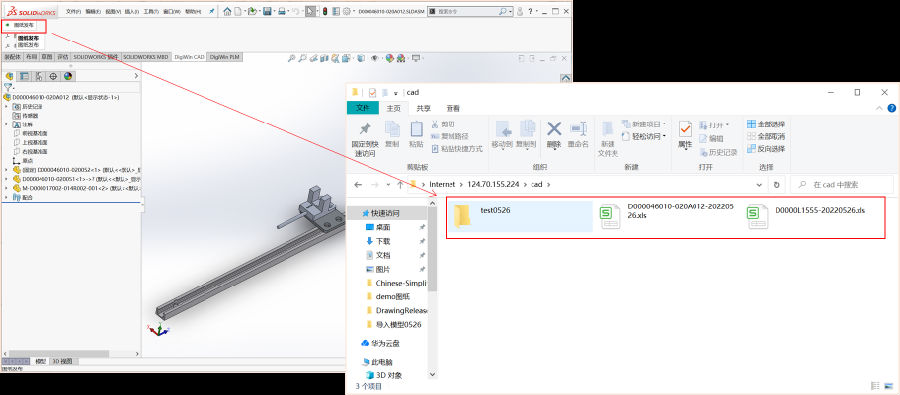The width and height of the screenshot is (900, 395).
Task: Expand the M-D000017002-014R002-001 component node
Action: [6, 188]
